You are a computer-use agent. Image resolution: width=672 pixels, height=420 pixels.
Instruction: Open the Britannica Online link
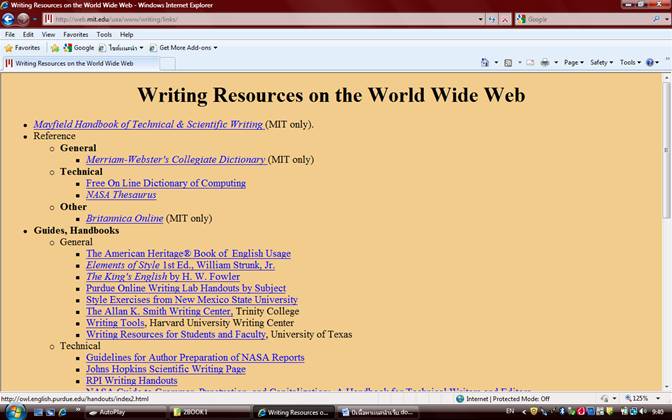tap(125, 218)
